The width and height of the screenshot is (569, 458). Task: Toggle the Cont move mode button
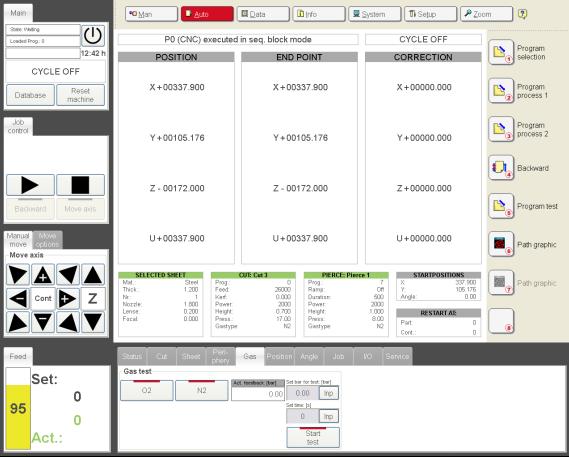[x=43, y=298]
